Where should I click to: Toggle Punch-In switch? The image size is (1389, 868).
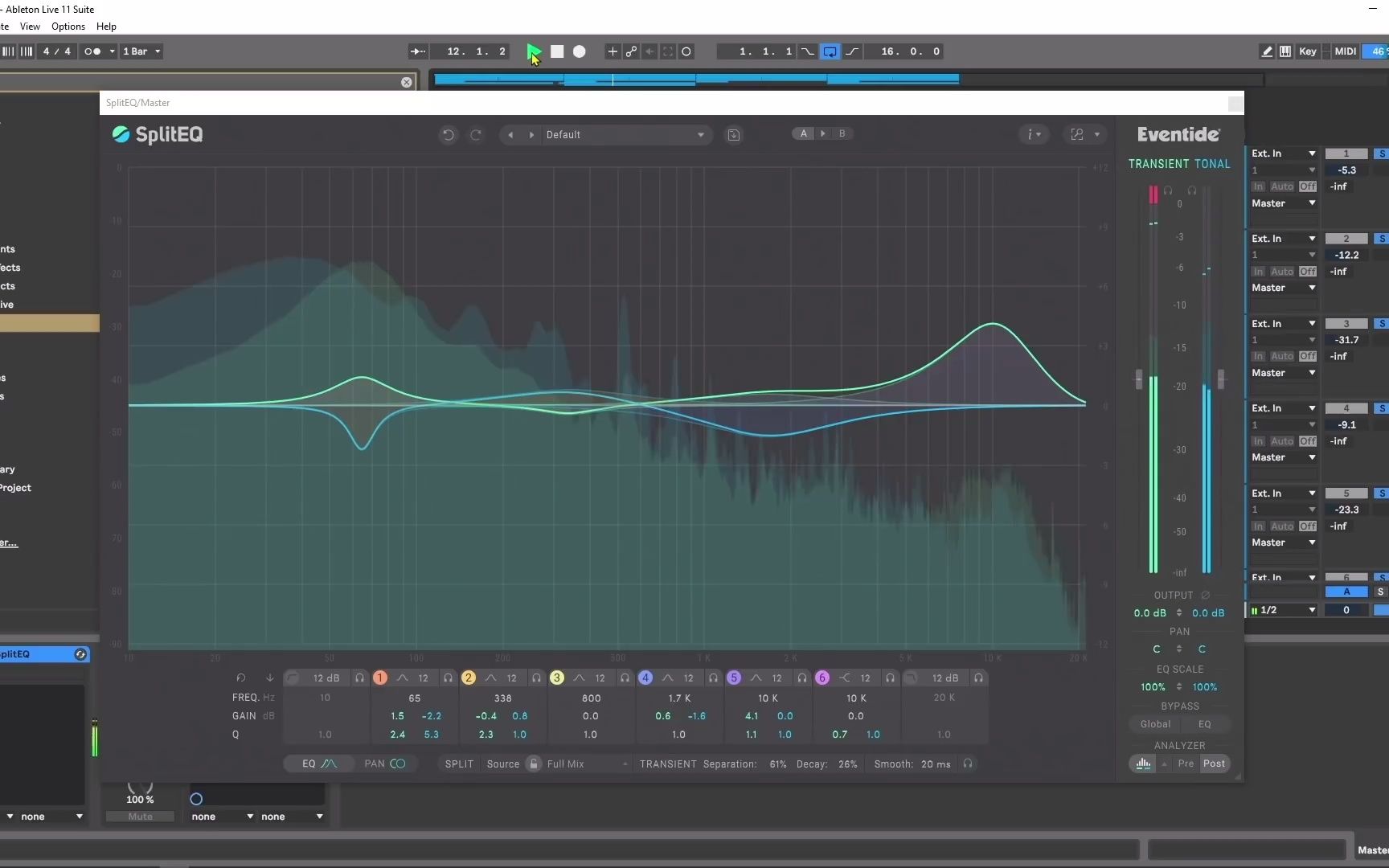coord(808,51)
